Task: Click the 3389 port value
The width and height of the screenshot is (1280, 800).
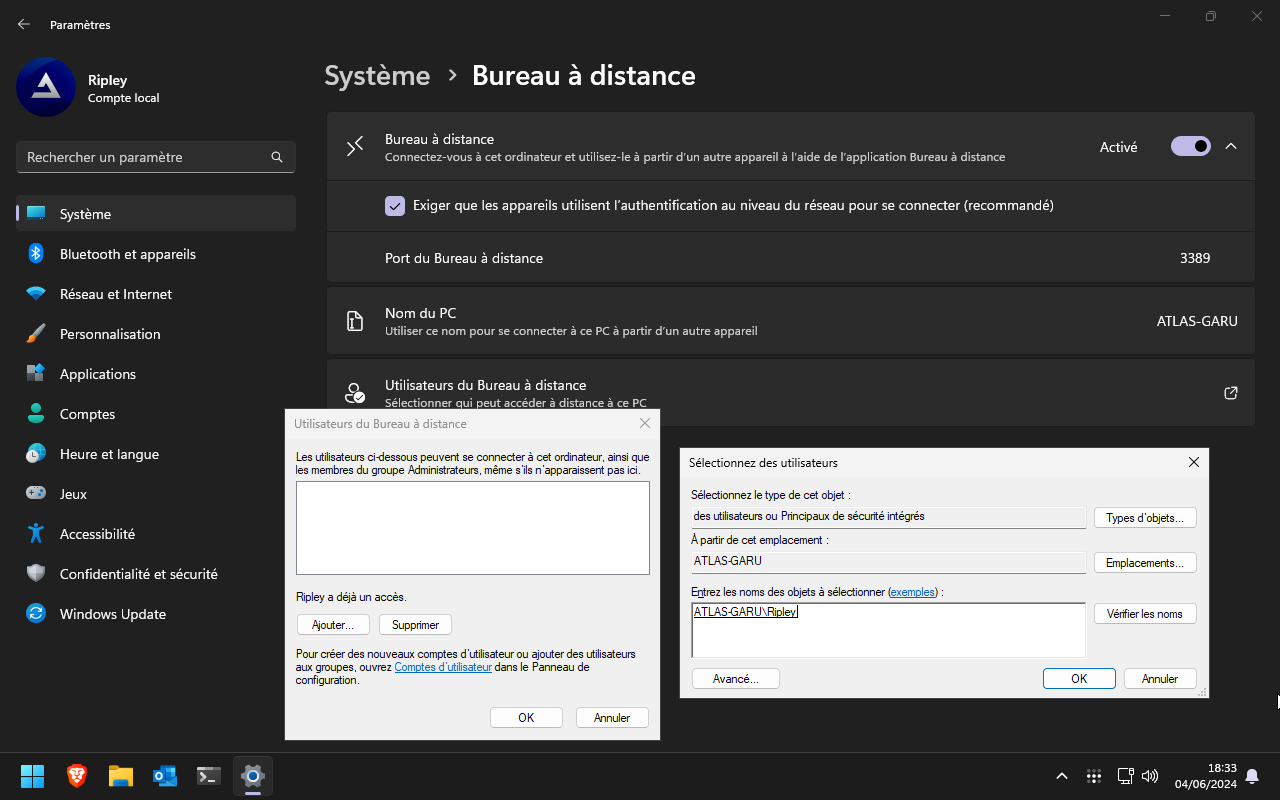Action: tap(1195, 258)
